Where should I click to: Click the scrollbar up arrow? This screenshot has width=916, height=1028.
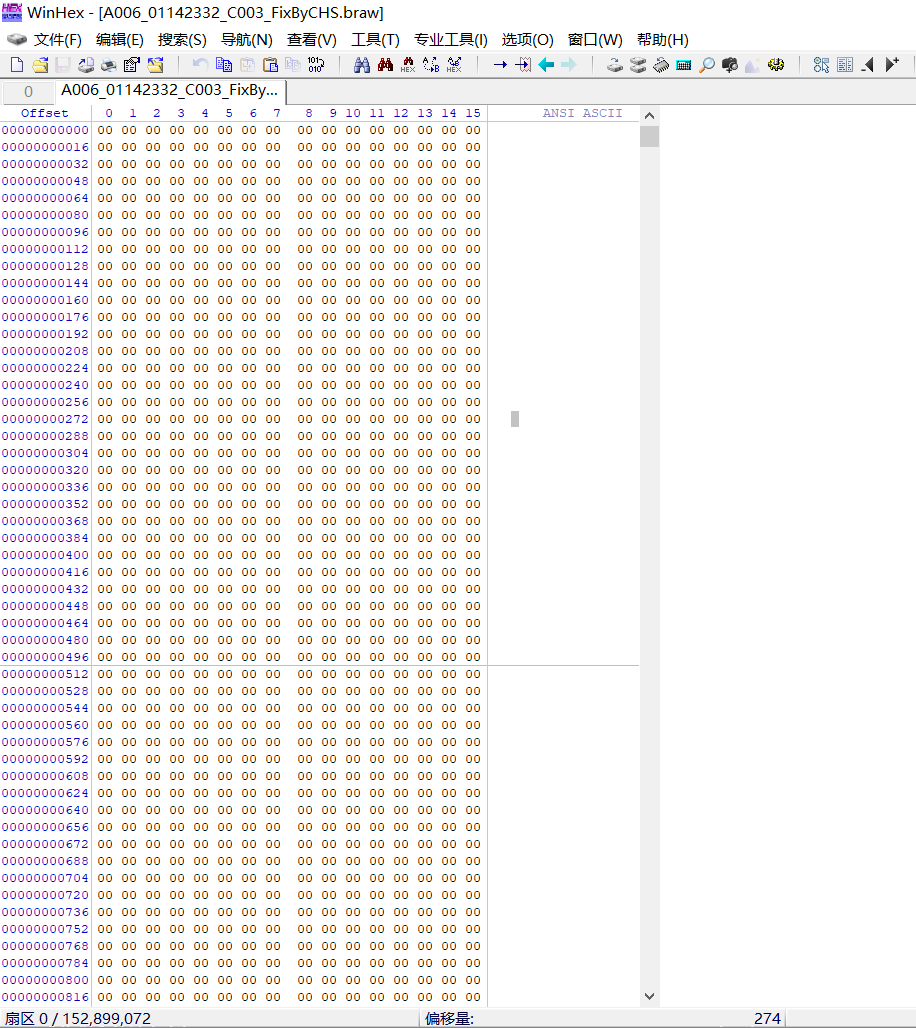tap(649, 115)
